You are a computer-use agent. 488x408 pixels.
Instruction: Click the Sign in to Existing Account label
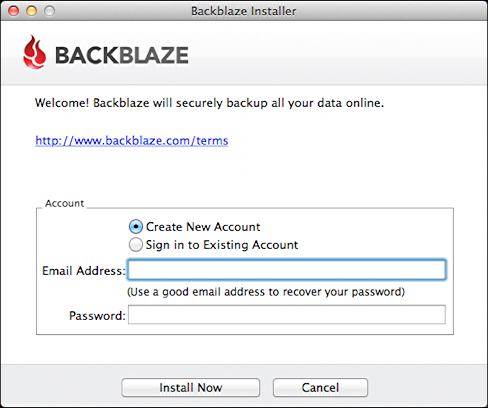[222, 245]
